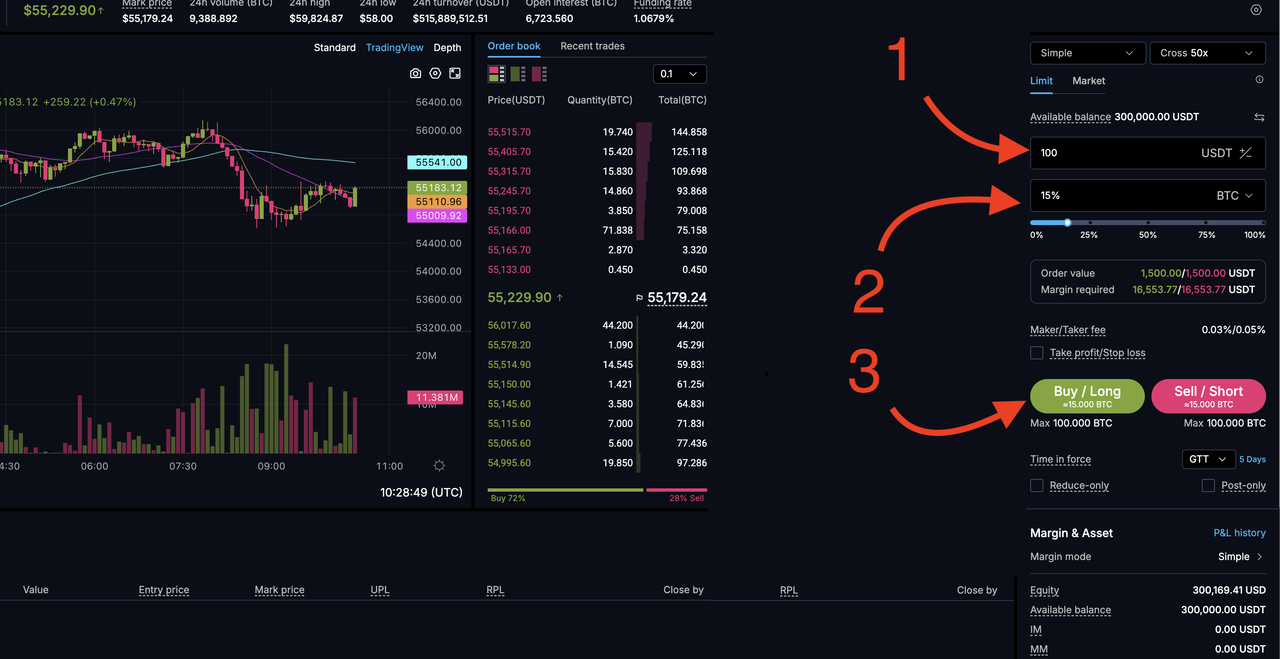Viewport: 1280px width, 659px height.
Task: Click bid price 56,017.60 in order book
Action: 509,325
